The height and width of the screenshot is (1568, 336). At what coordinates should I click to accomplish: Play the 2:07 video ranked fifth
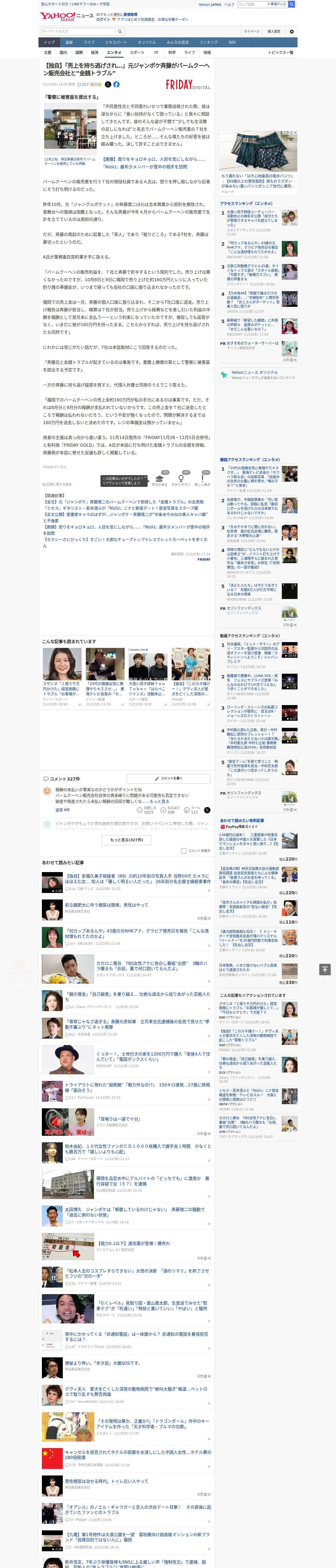(290, 767)
